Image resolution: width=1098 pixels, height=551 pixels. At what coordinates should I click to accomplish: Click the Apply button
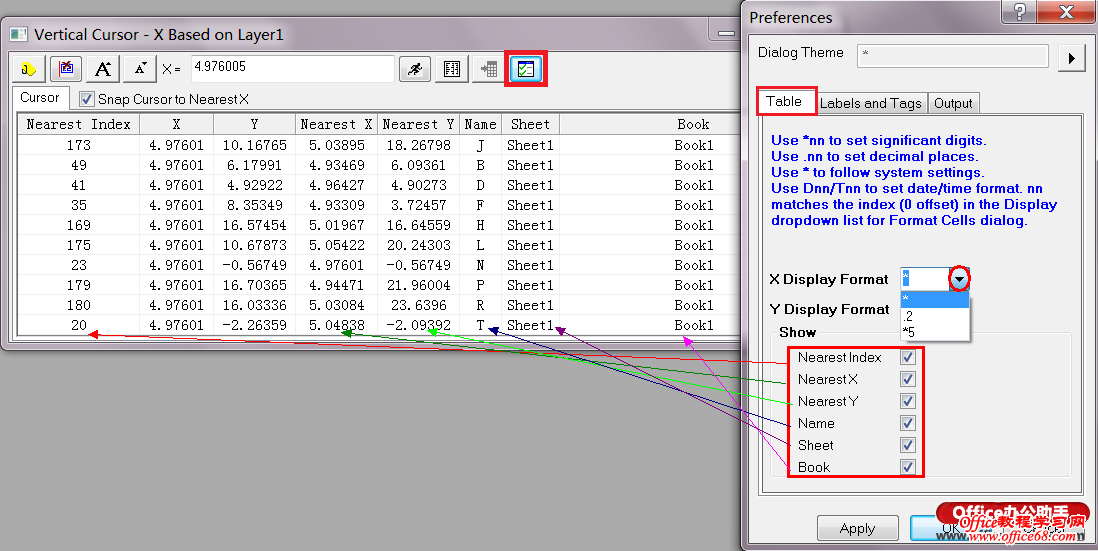point(858,529)
